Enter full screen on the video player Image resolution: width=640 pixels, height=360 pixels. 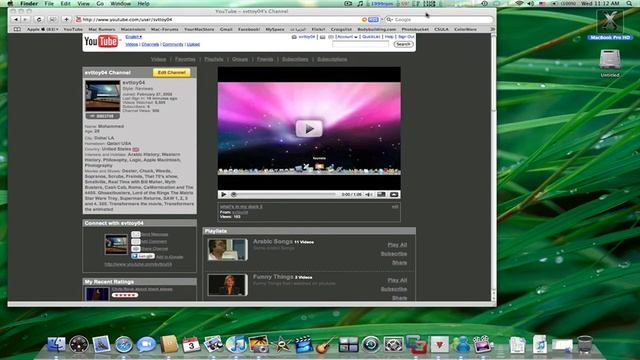pyautogui.click(x=394, y=195)
